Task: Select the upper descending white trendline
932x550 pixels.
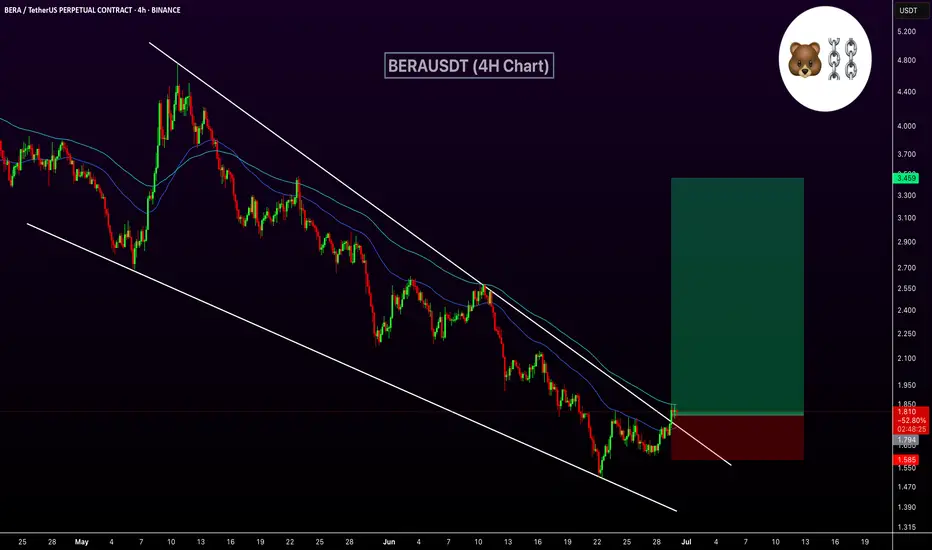Action: (440, 253)
